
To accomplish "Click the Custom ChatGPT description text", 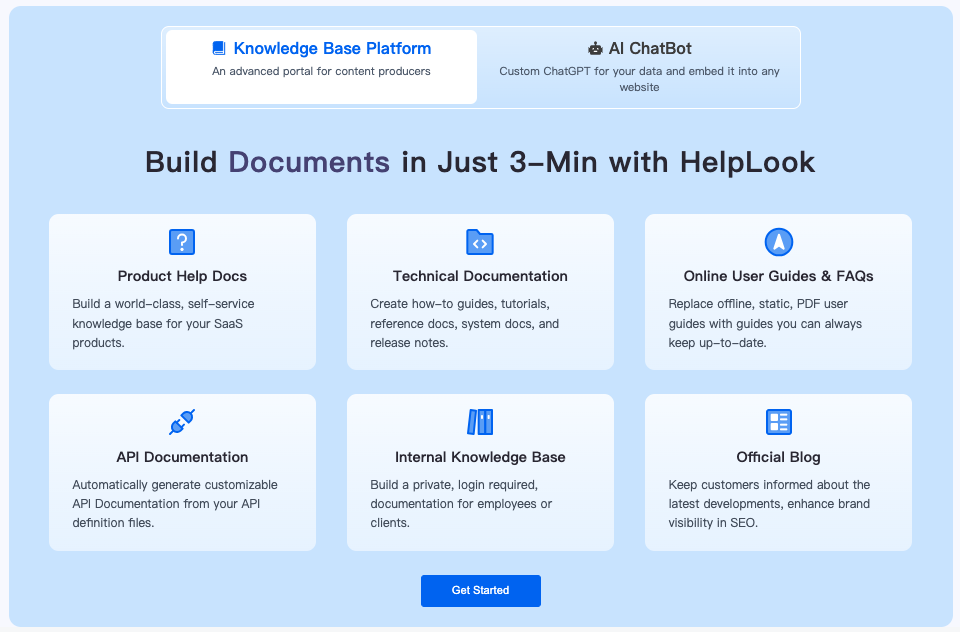I will coord(640,78).
